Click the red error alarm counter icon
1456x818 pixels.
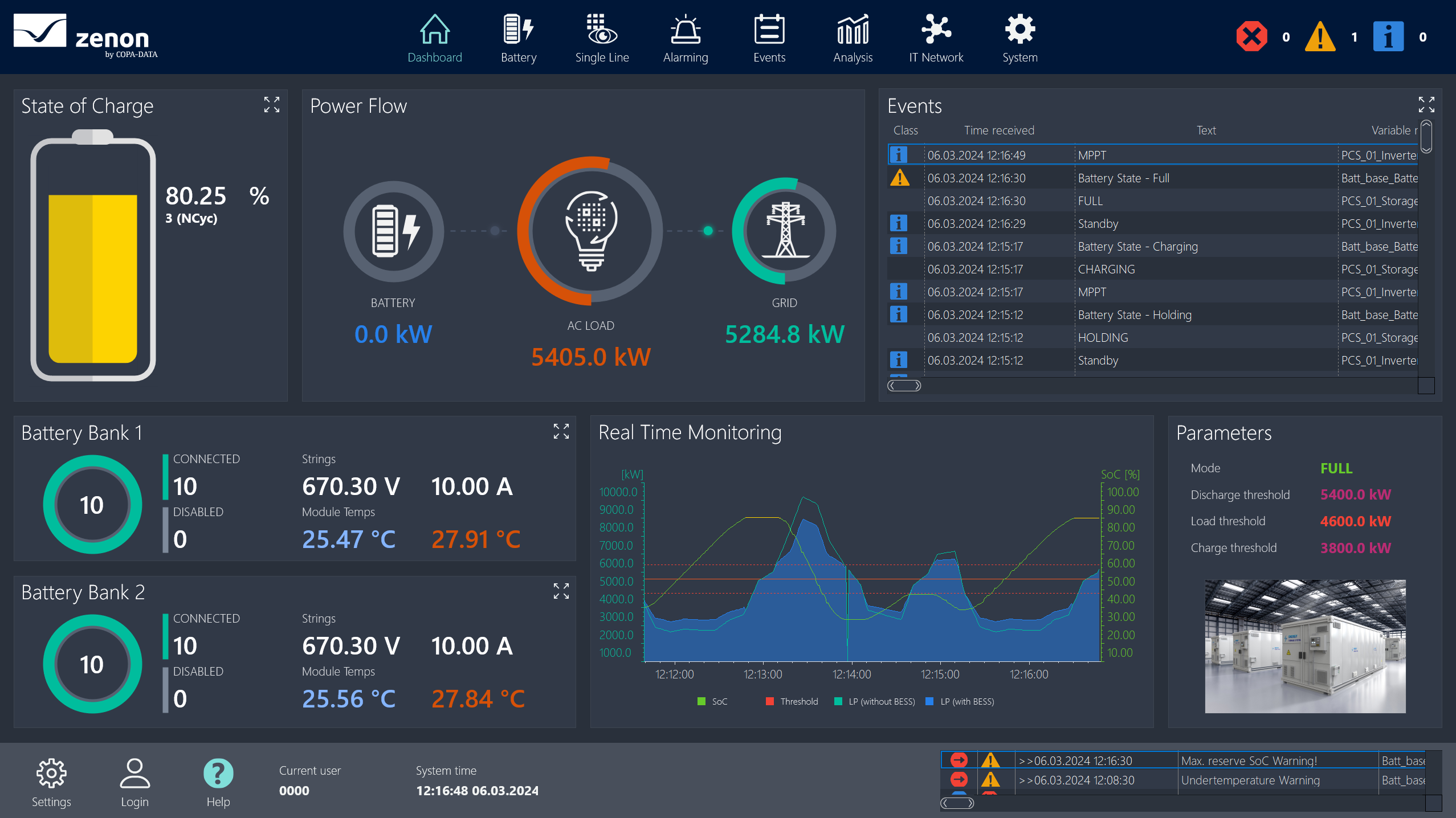pyautogui.click(x=1251, y=37)
